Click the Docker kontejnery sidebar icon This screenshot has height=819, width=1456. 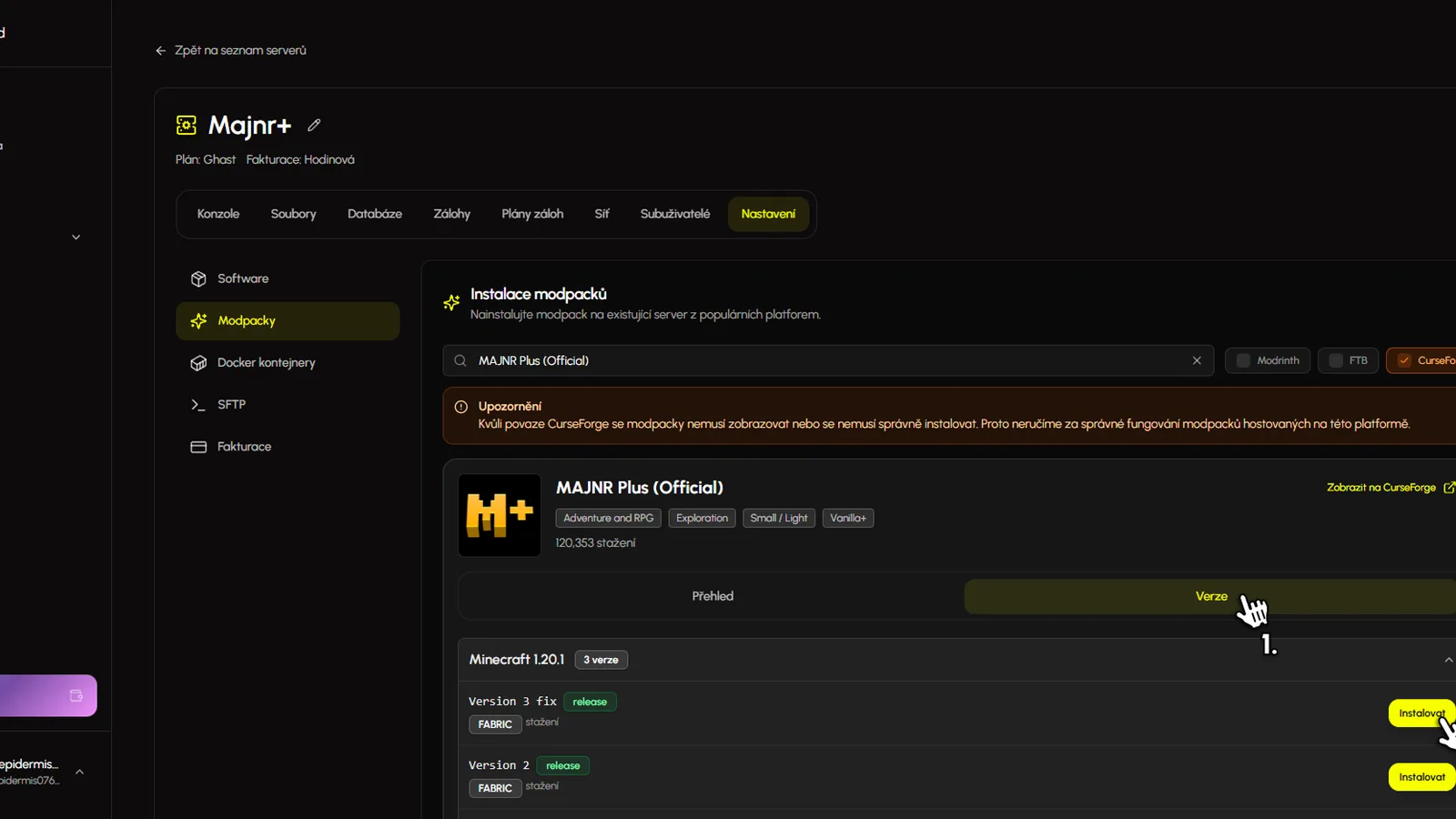coord(198,362)
